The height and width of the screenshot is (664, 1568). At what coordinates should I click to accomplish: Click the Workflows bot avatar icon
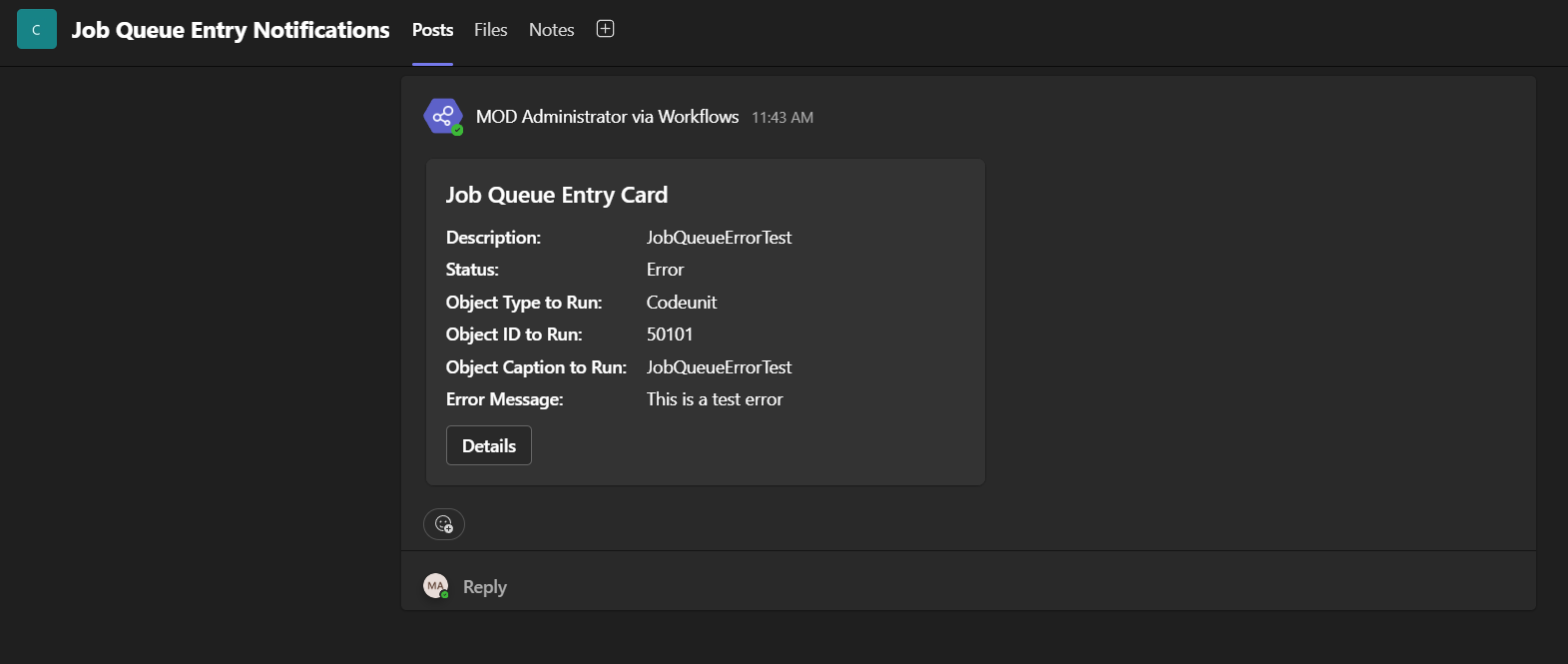[443, 117]
